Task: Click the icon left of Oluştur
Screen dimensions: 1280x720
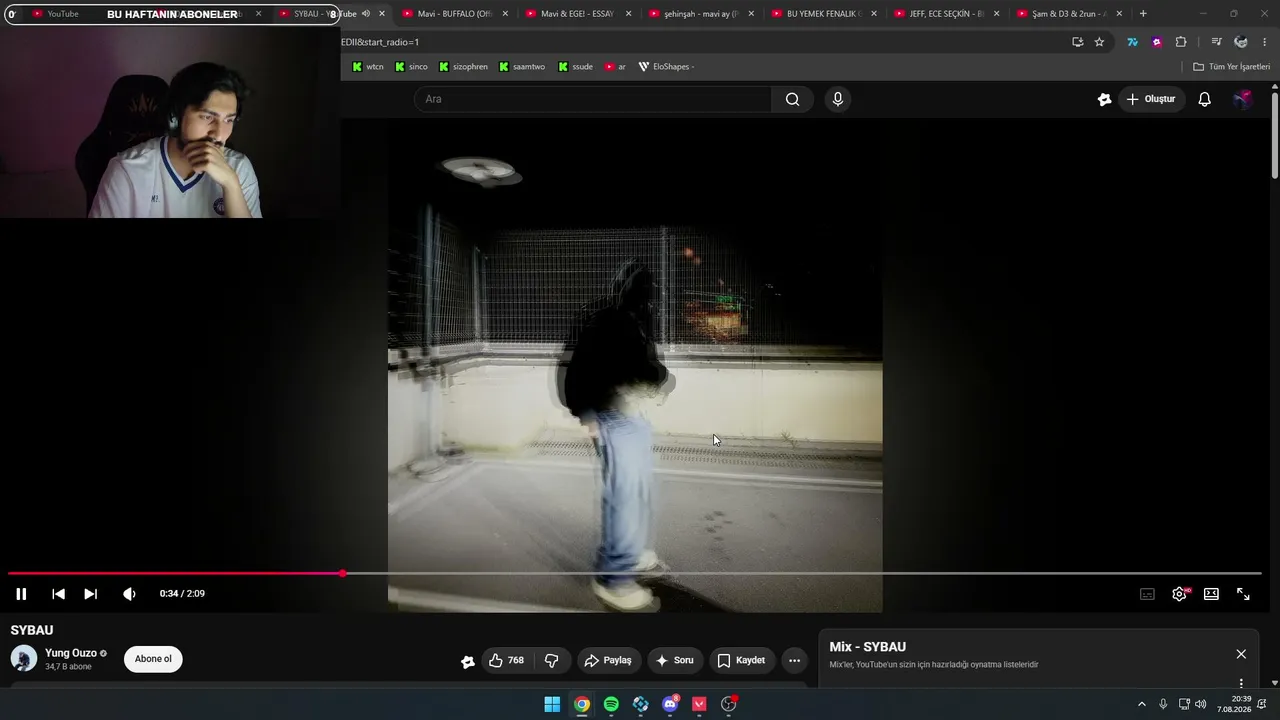Action: (x=1104, y=99)
